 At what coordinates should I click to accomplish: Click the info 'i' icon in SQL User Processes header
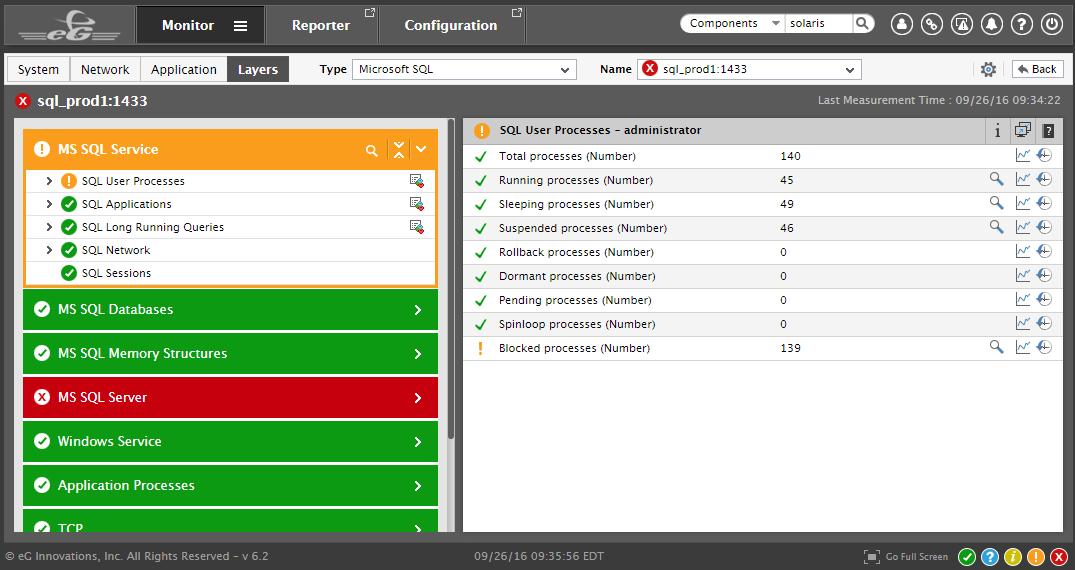tap(998, 131)
